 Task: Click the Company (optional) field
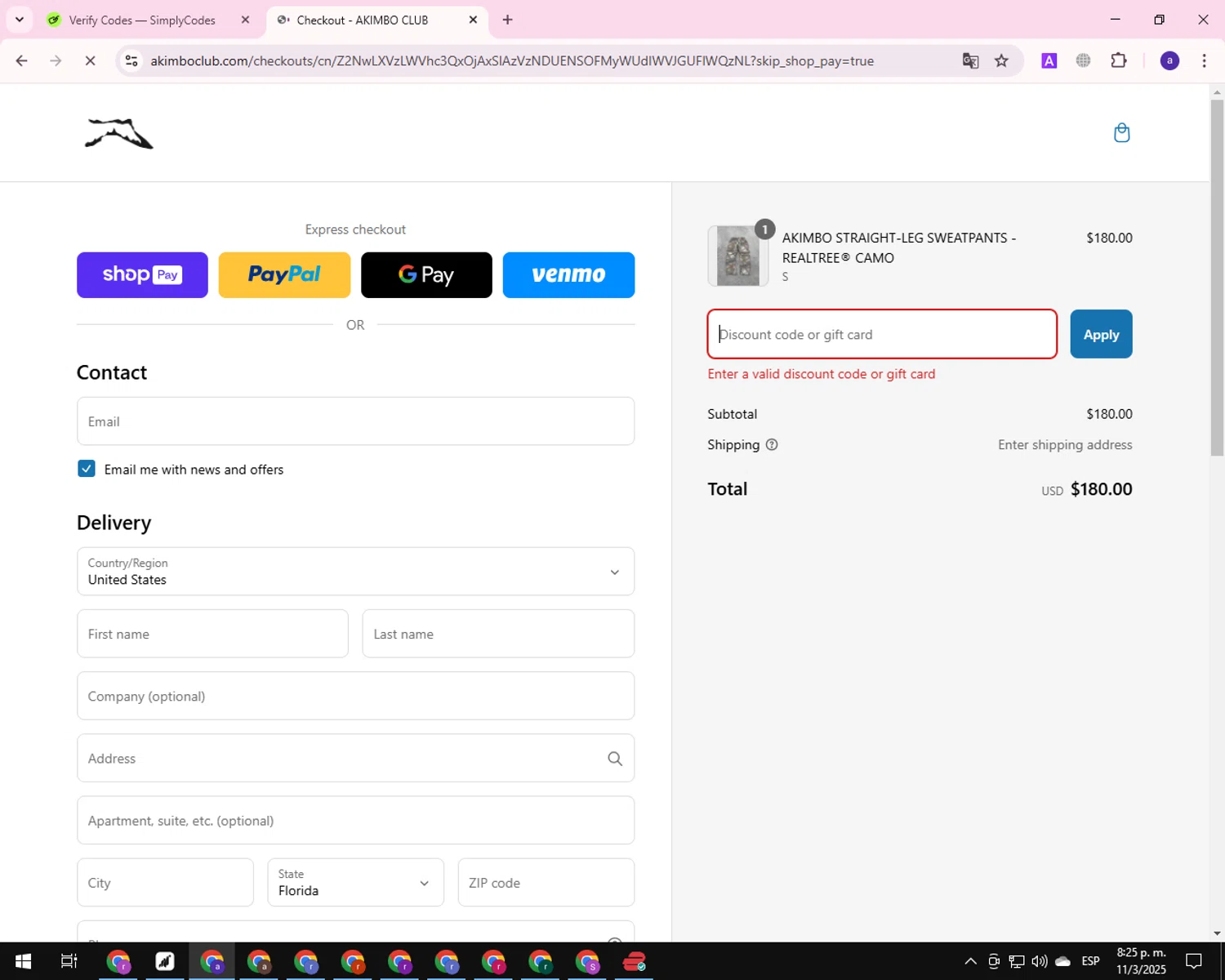tap(355, 696)
